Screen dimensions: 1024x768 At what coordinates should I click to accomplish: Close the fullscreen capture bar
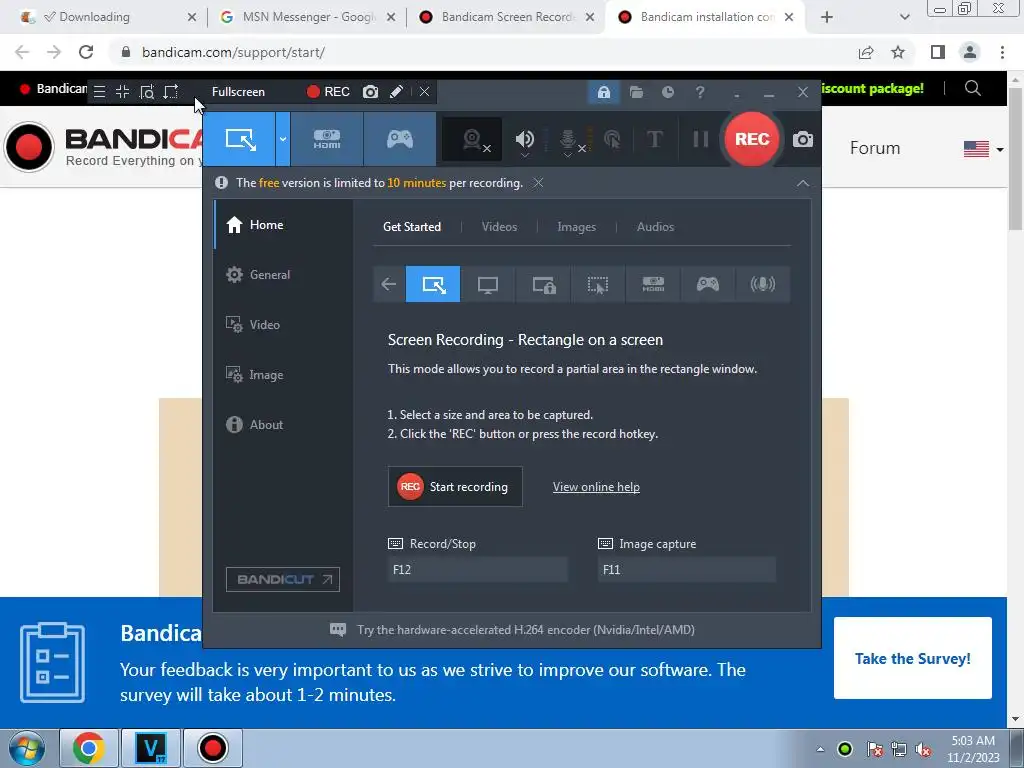click(424, 92)
